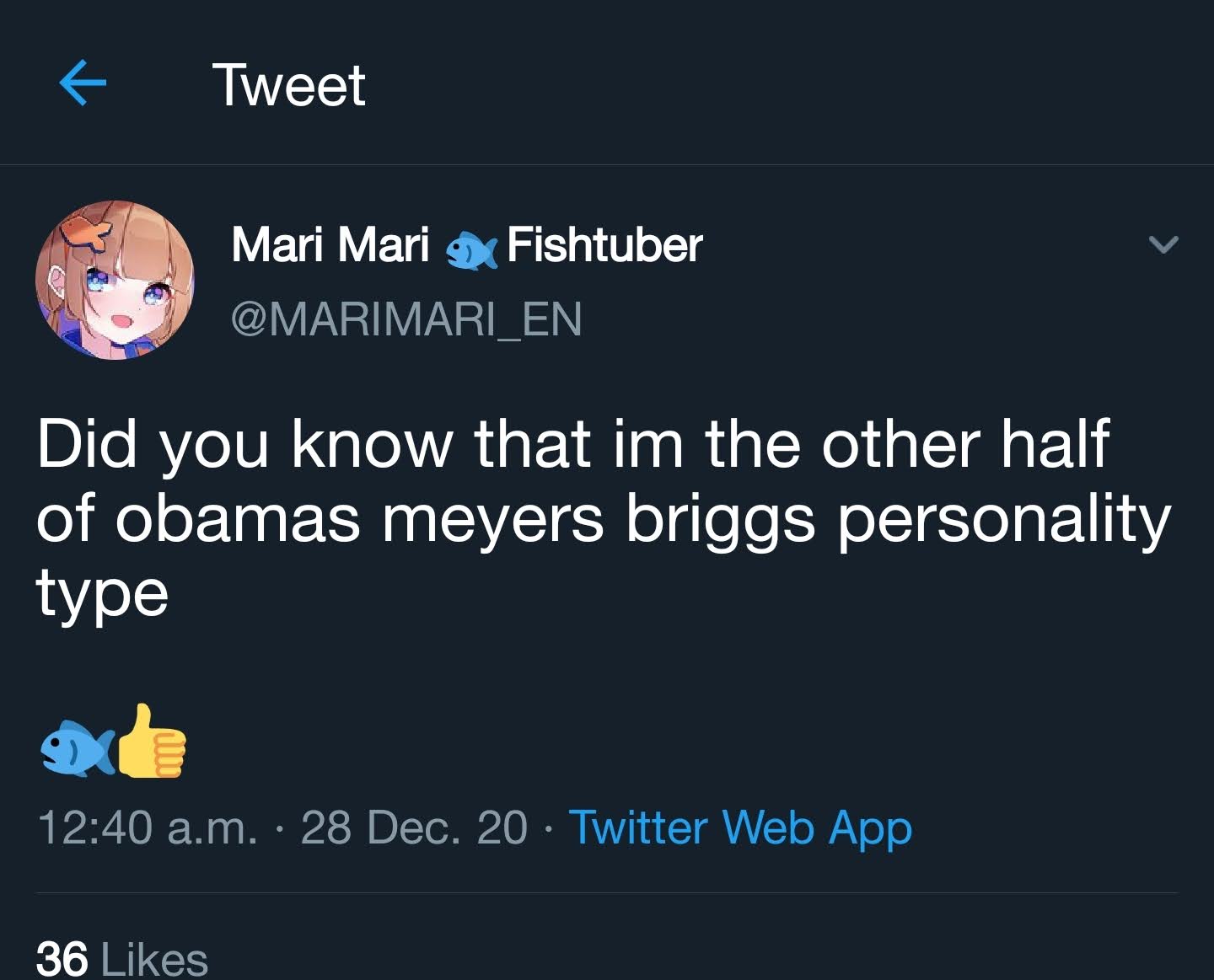Go back using the blue arrow
Screen dimensions: 1214x980
pyautogui.click(x=83, y=83)
